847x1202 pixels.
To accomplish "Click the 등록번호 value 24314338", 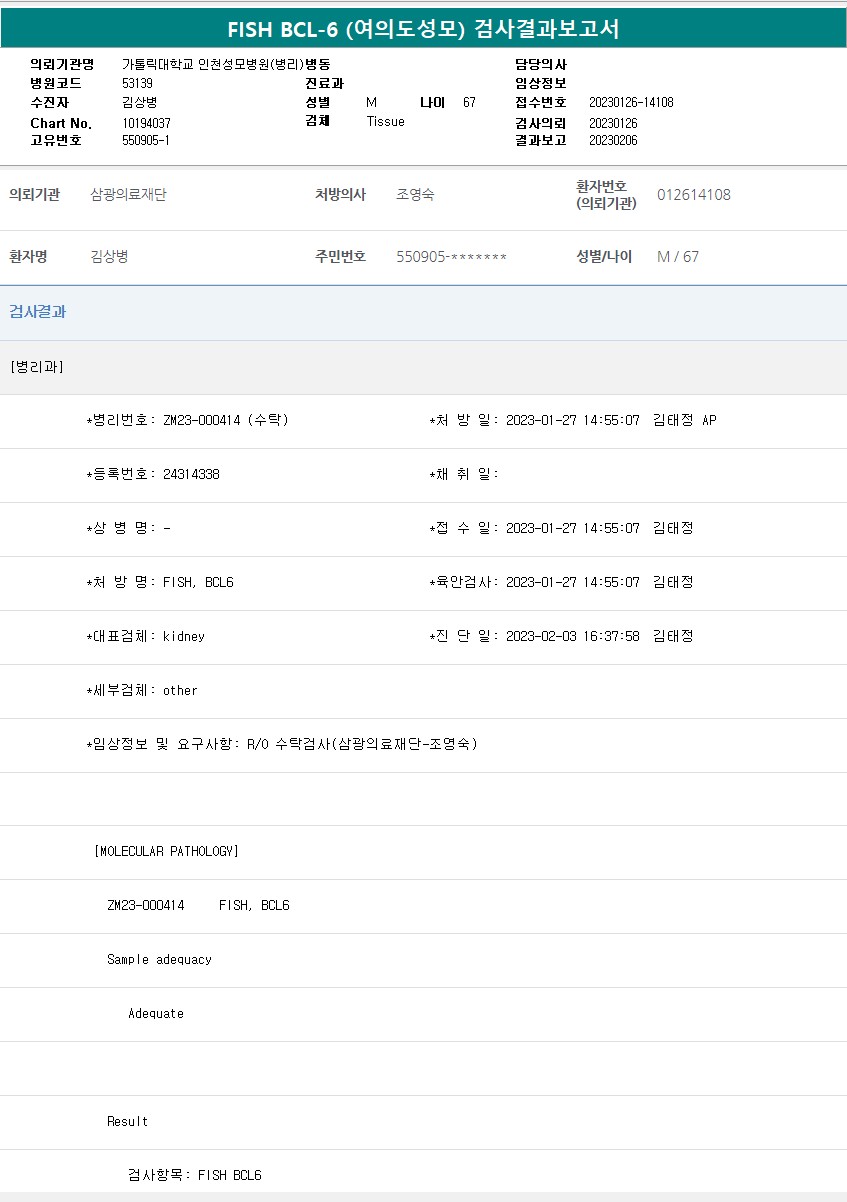I will point(191,474).
